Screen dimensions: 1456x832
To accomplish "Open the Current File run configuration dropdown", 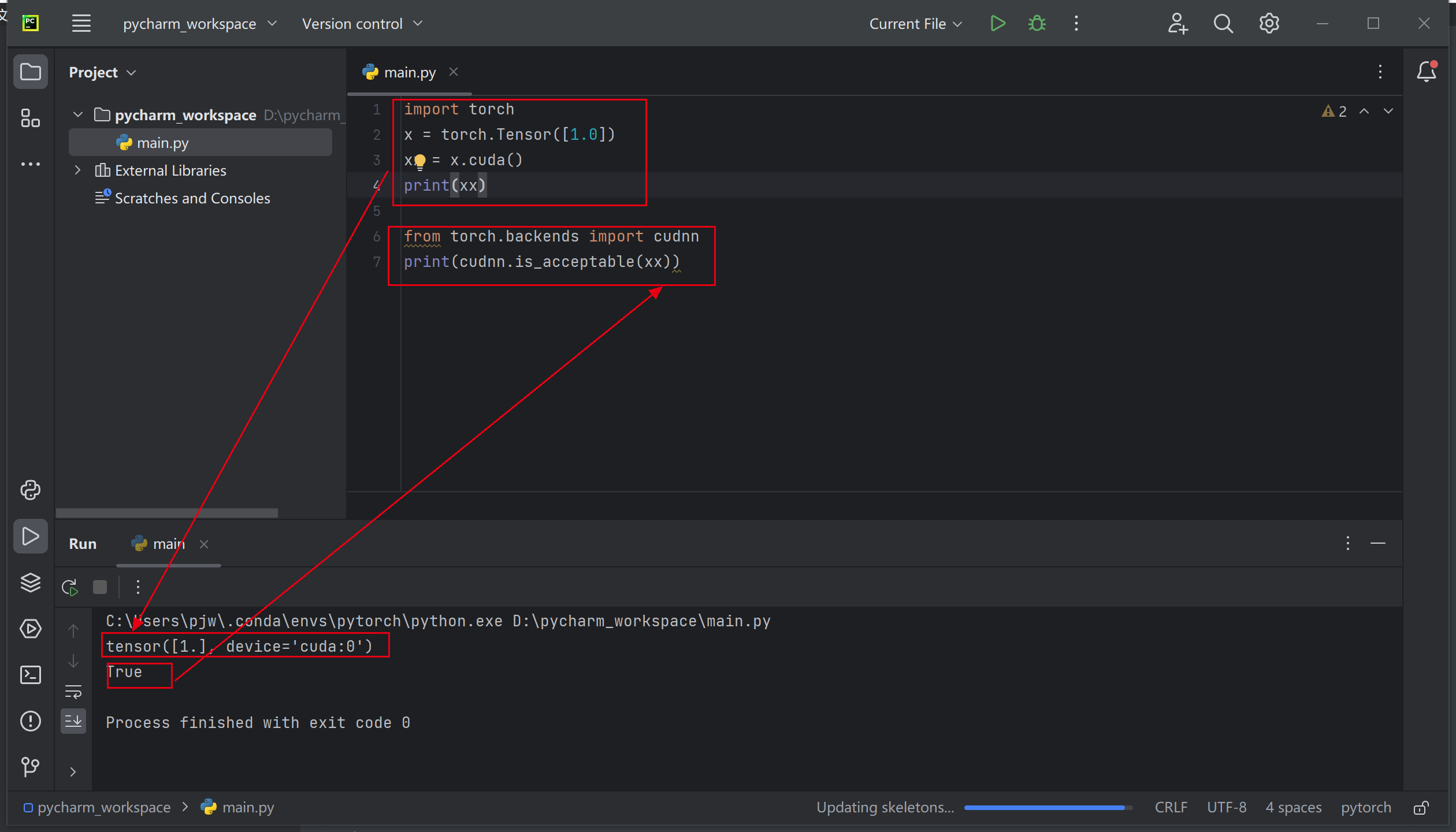I will (x=915, y=24).
